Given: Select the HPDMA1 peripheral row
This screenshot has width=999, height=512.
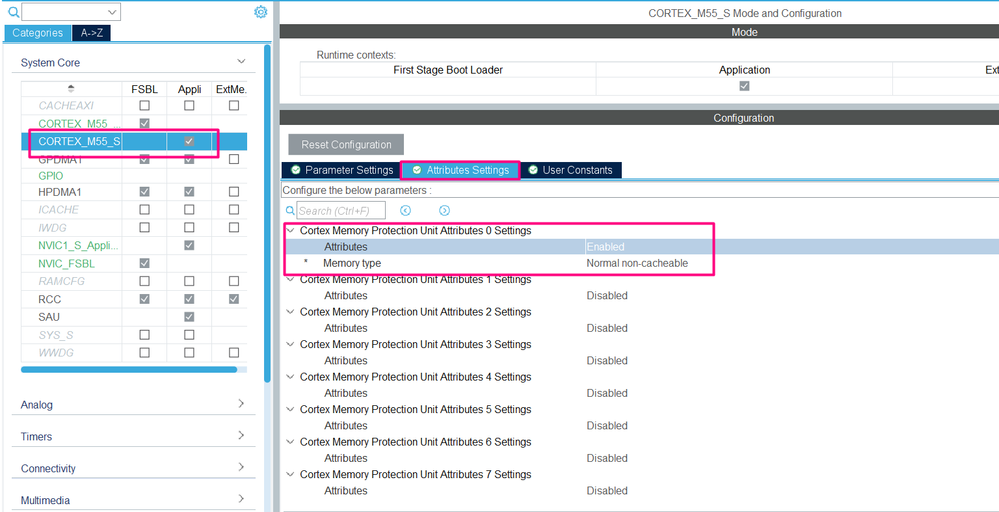Looking at the screenshot, I should tap(60, 192).
